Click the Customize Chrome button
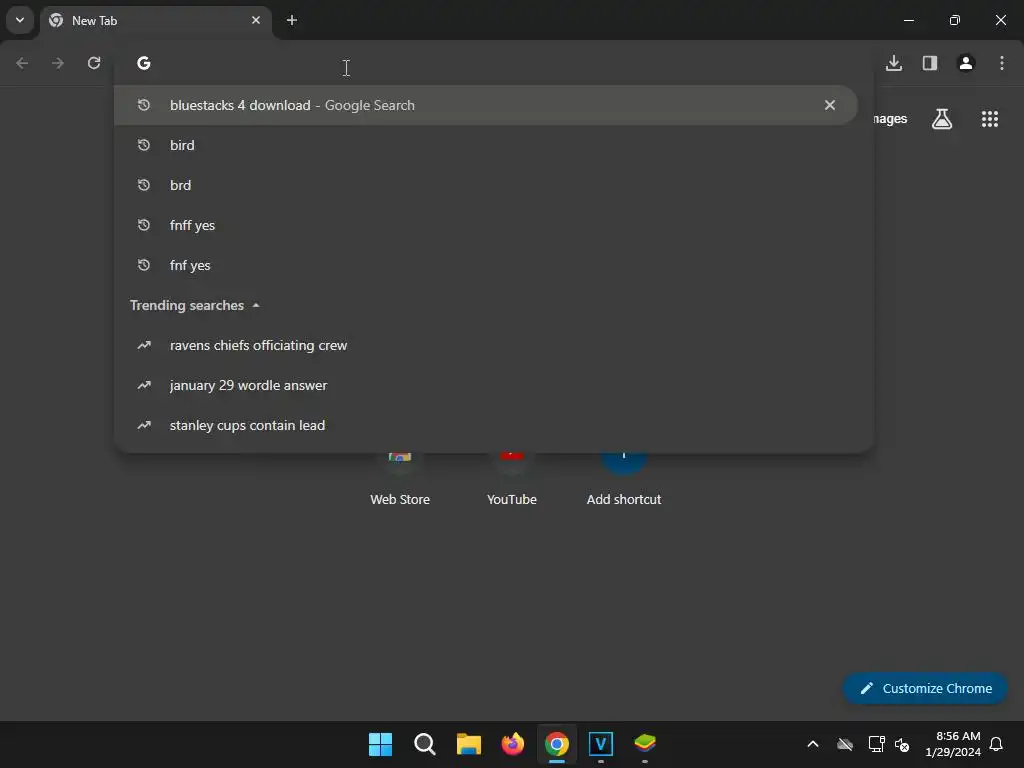The image size is (1024, 768). pyautogui.click(x=925, y=688)
